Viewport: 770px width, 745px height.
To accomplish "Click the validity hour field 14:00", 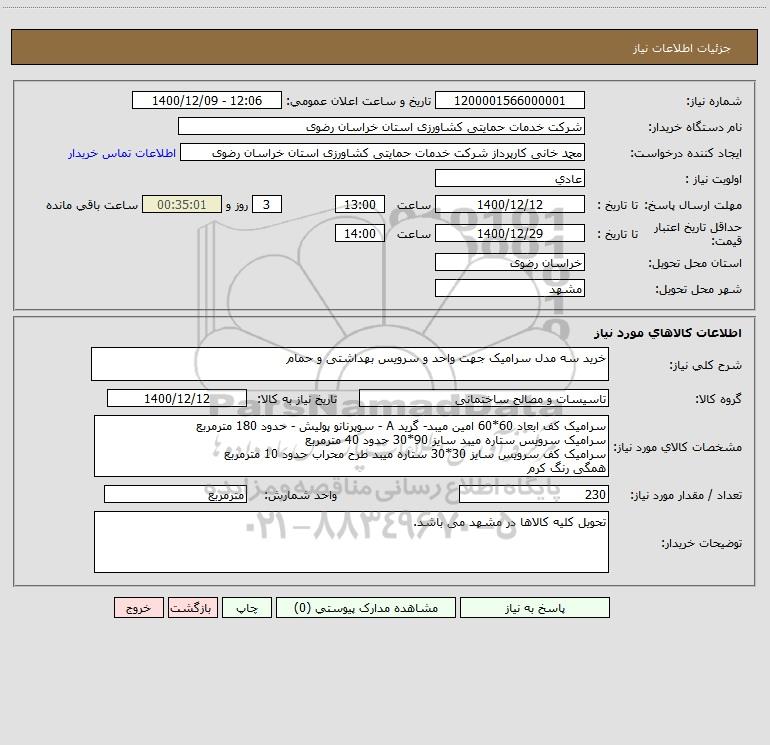I will coord(359,233).
